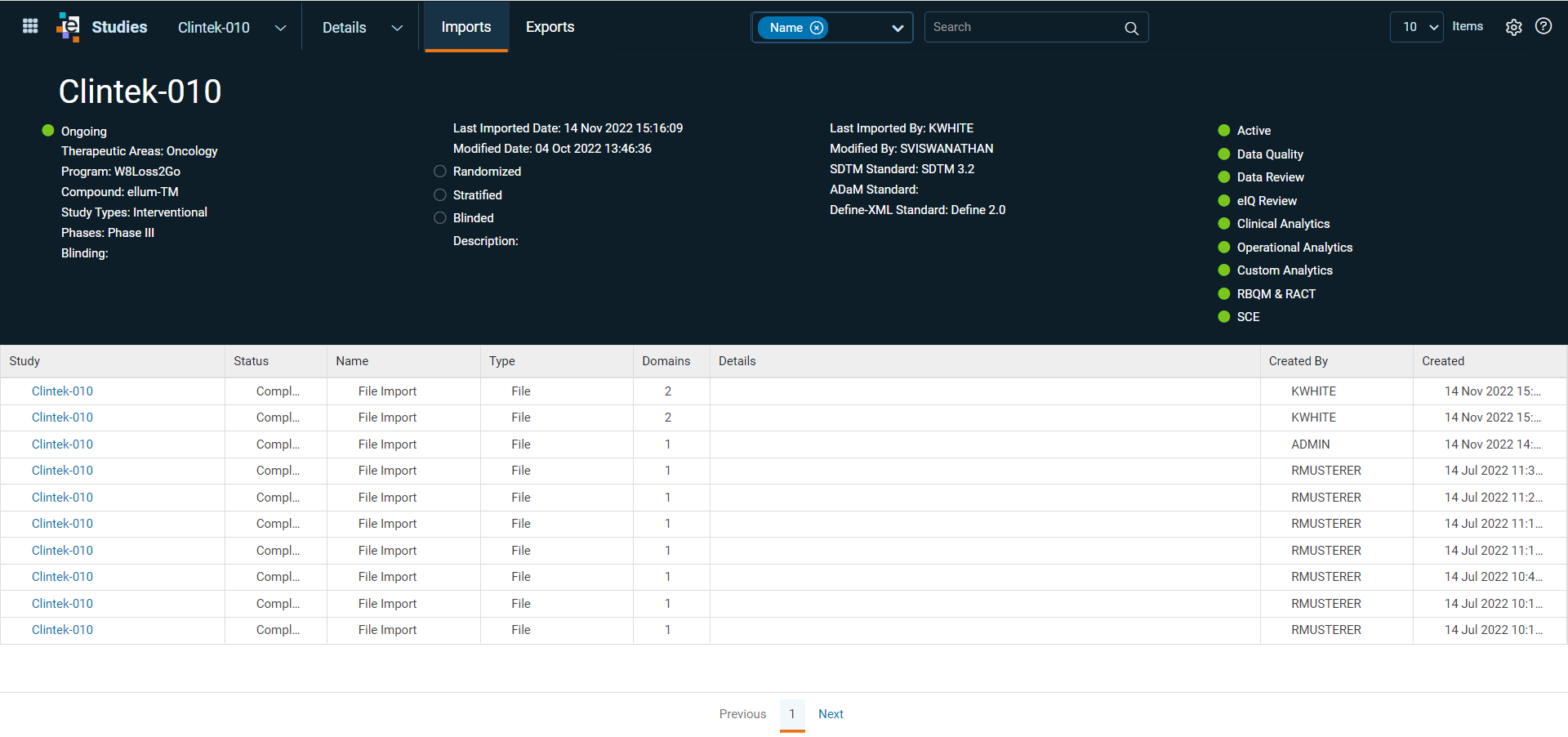1568x737 pixels.
Task: Open the items per page dropdown
Action: (x=1417, y=27)
